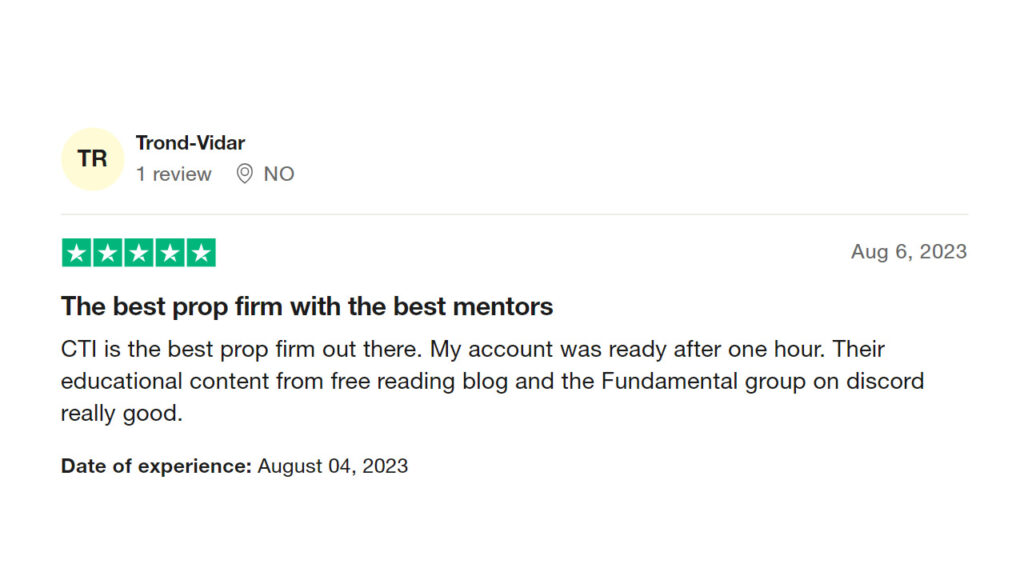This screenshot has width=1024, height=584.
Task: Click the "Date of experience:" label
Action: [x=156, y=466]
